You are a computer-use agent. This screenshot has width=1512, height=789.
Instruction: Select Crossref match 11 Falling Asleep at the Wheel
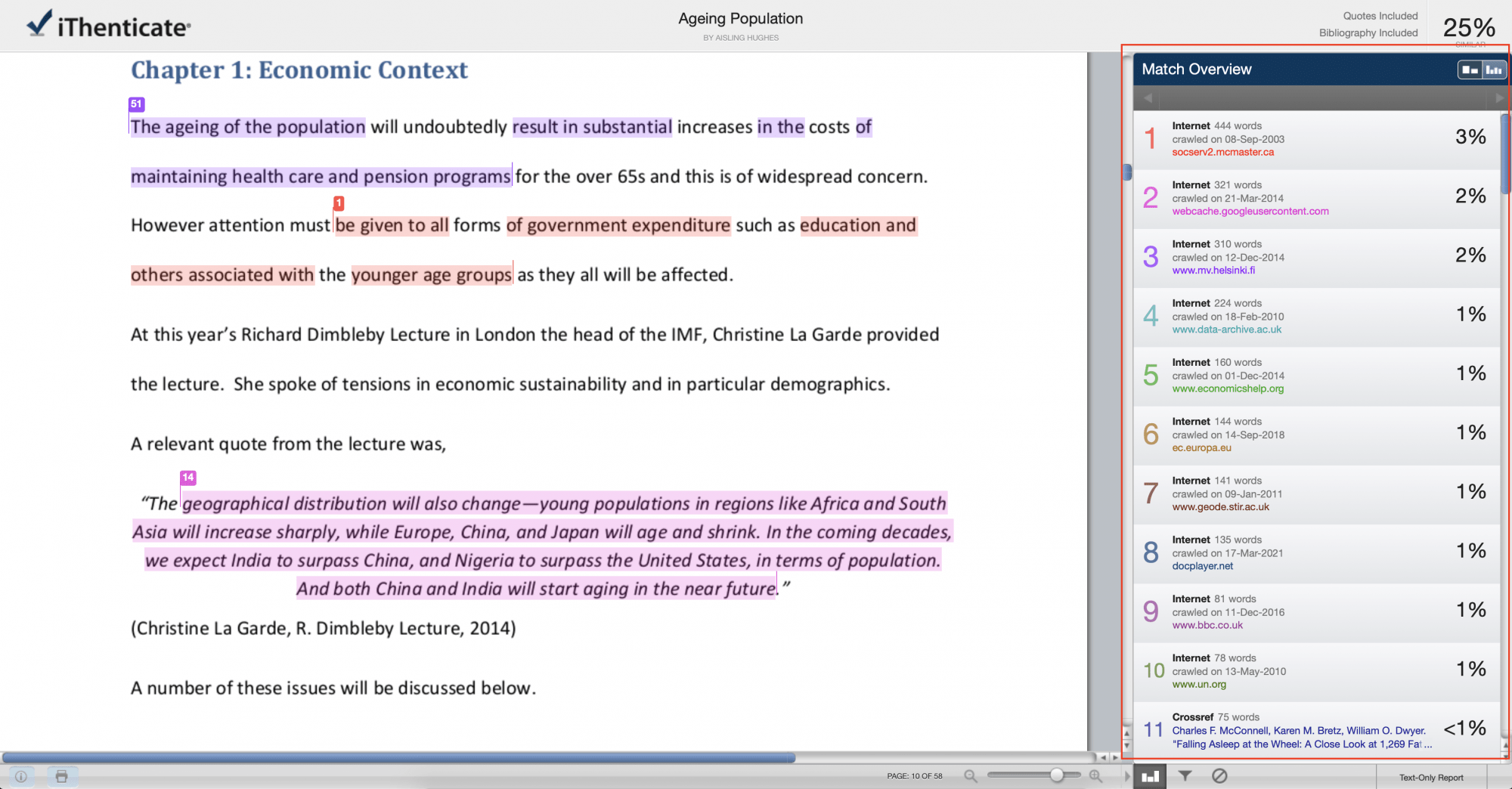(x=1317, y=730)
